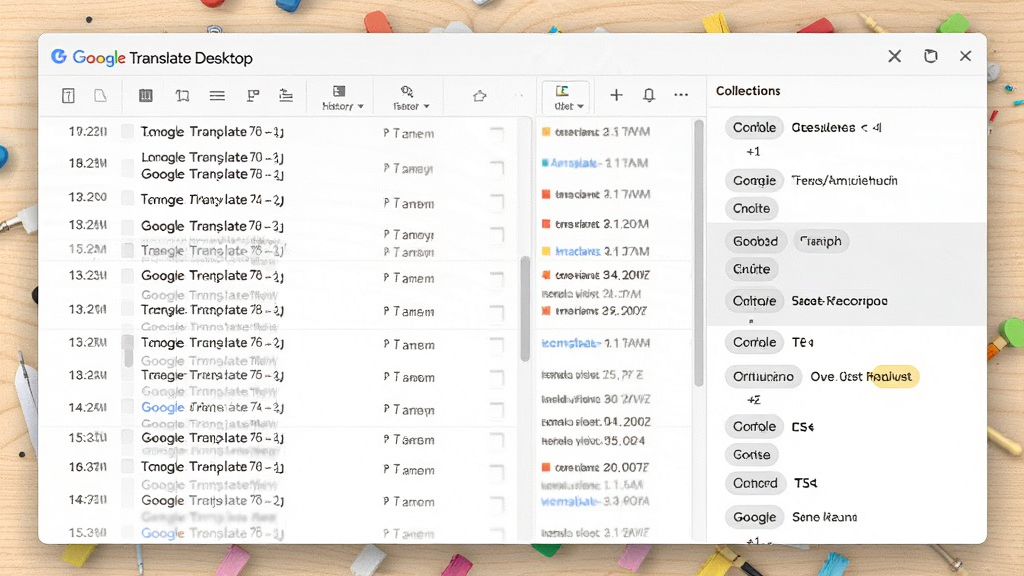Select the 'Google' chip at bottom of Collections
Screen dimensions: 1024x576
pos(754,517)
